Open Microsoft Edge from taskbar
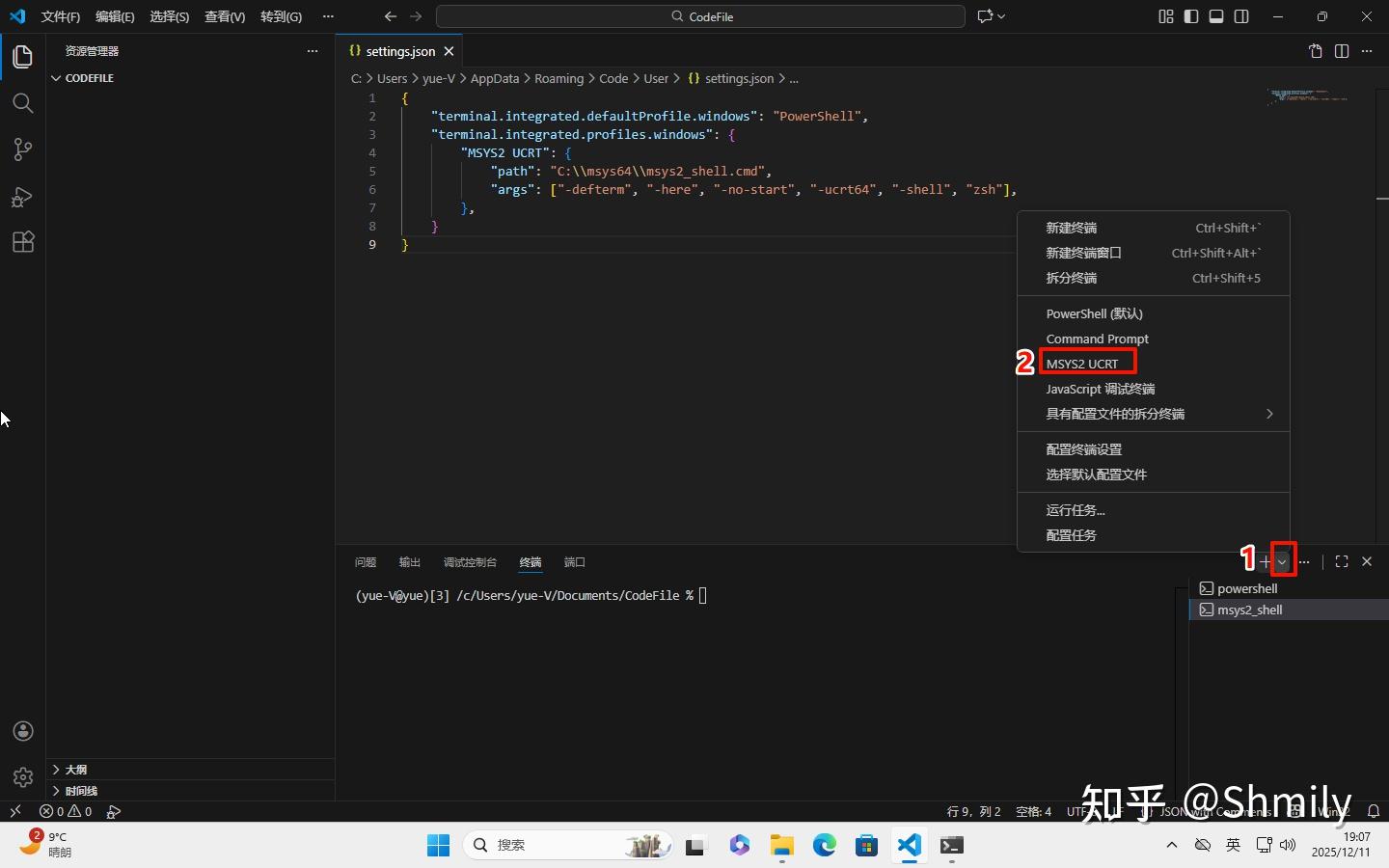Viewport: 1389px width, 868px height. pyautogui.click(x=825, y=846)
